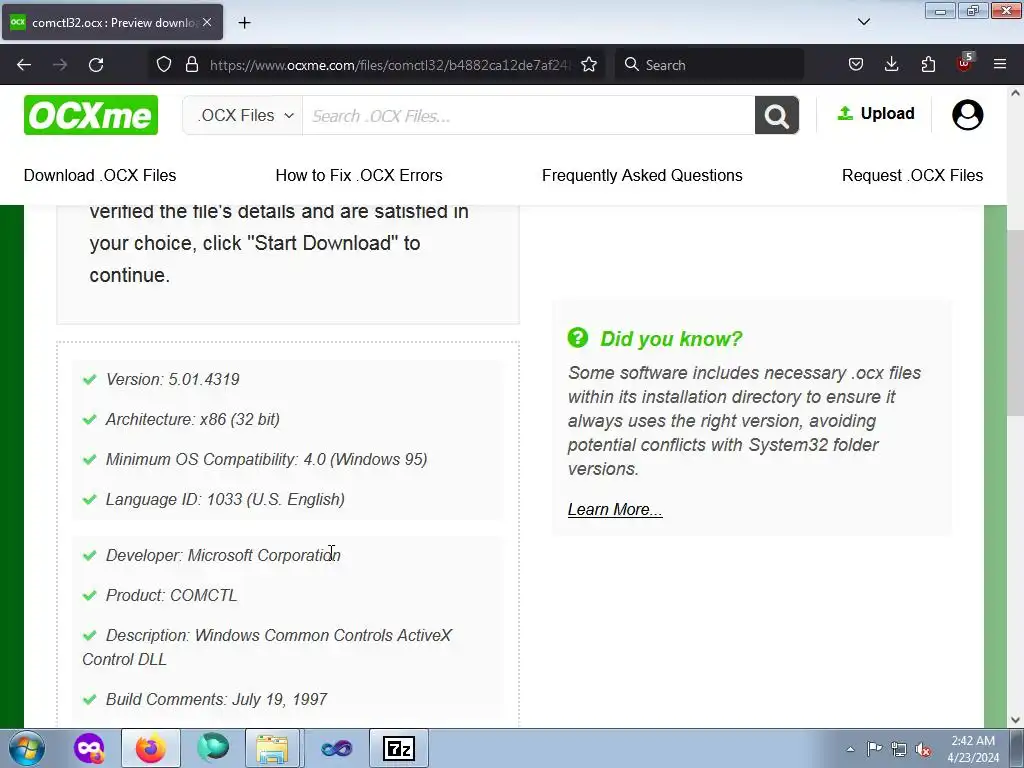Open the user account profile icon
Image resolution: width=1024 pixels, height=768 pixels.
point(967,115)
